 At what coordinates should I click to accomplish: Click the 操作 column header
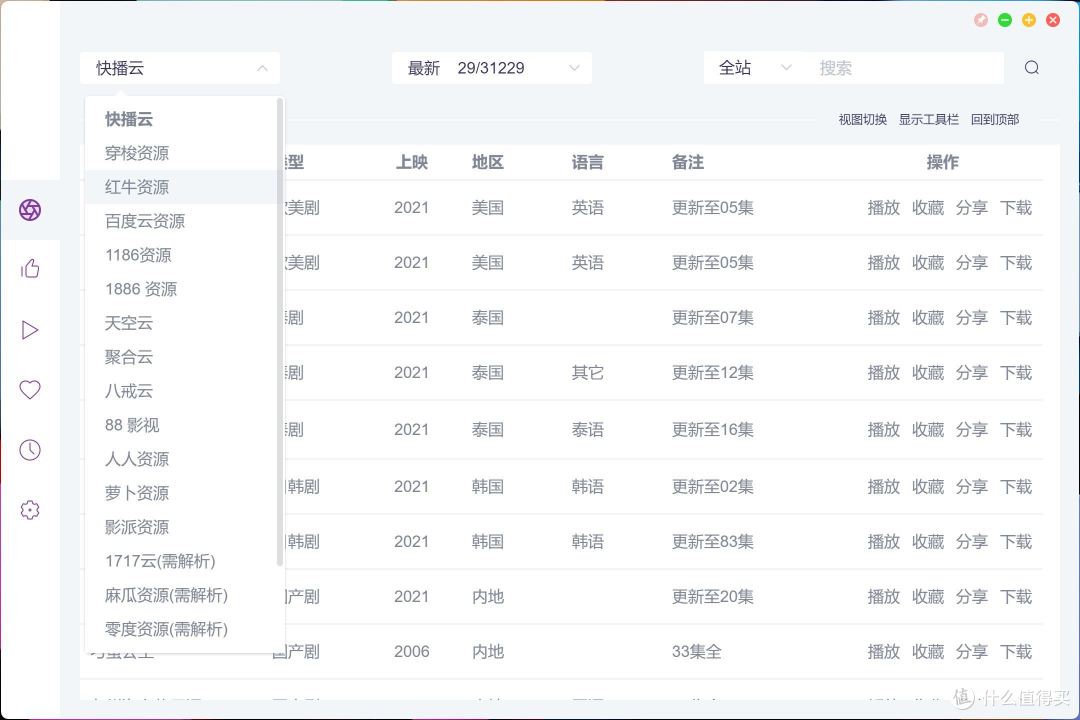(x=943, y=163)
